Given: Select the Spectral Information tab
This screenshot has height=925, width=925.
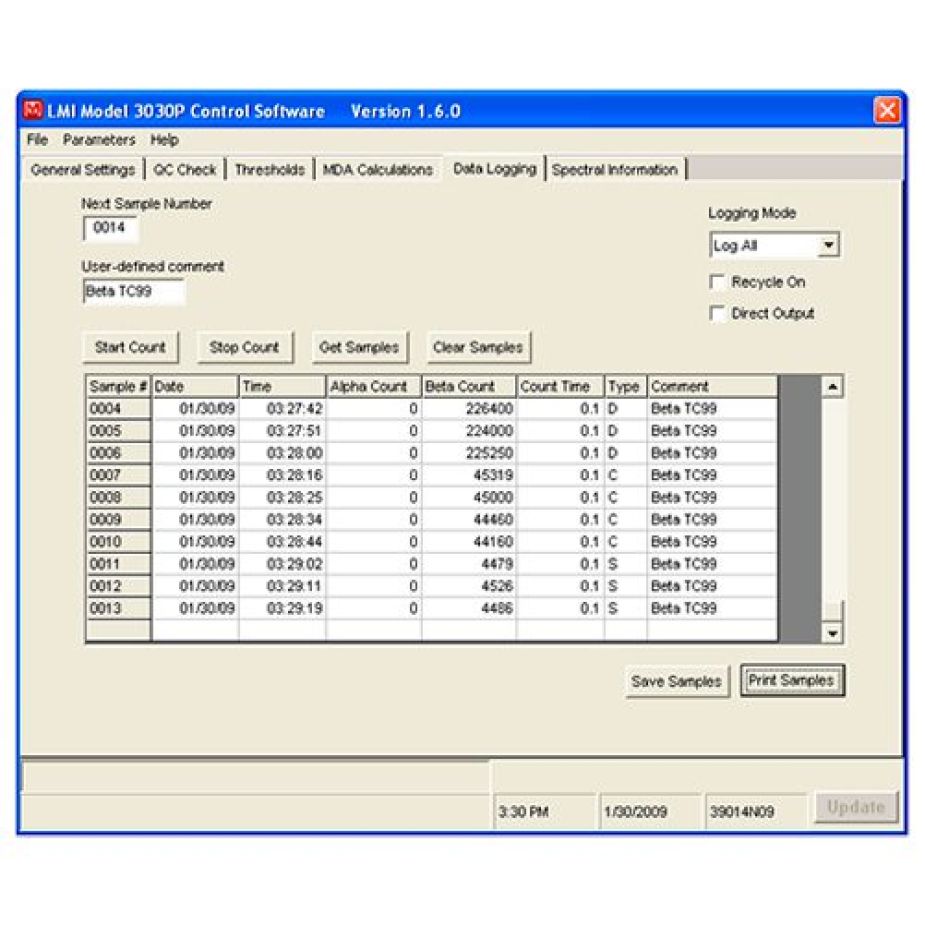Looking at the screenshot, I should click(x=615, y=170).
